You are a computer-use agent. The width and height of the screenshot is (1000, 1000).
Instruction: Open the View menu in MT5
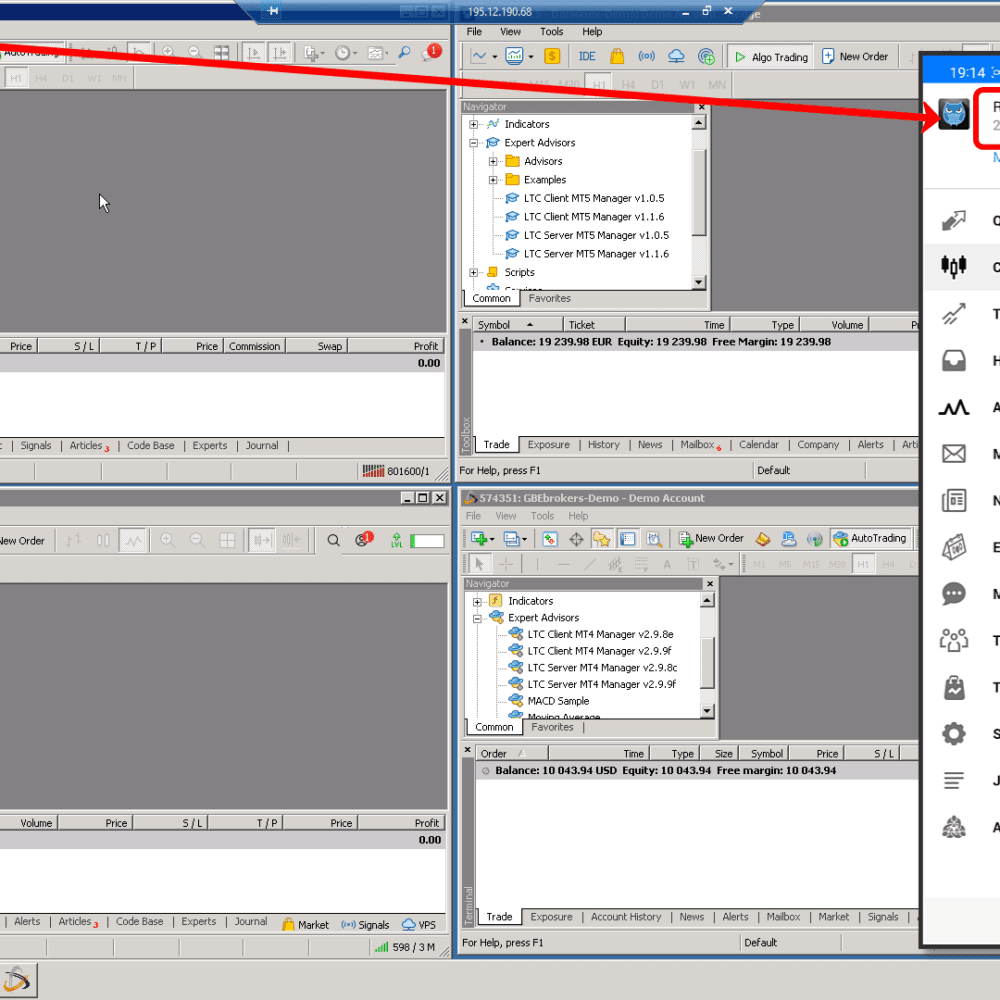click(510, 31)
